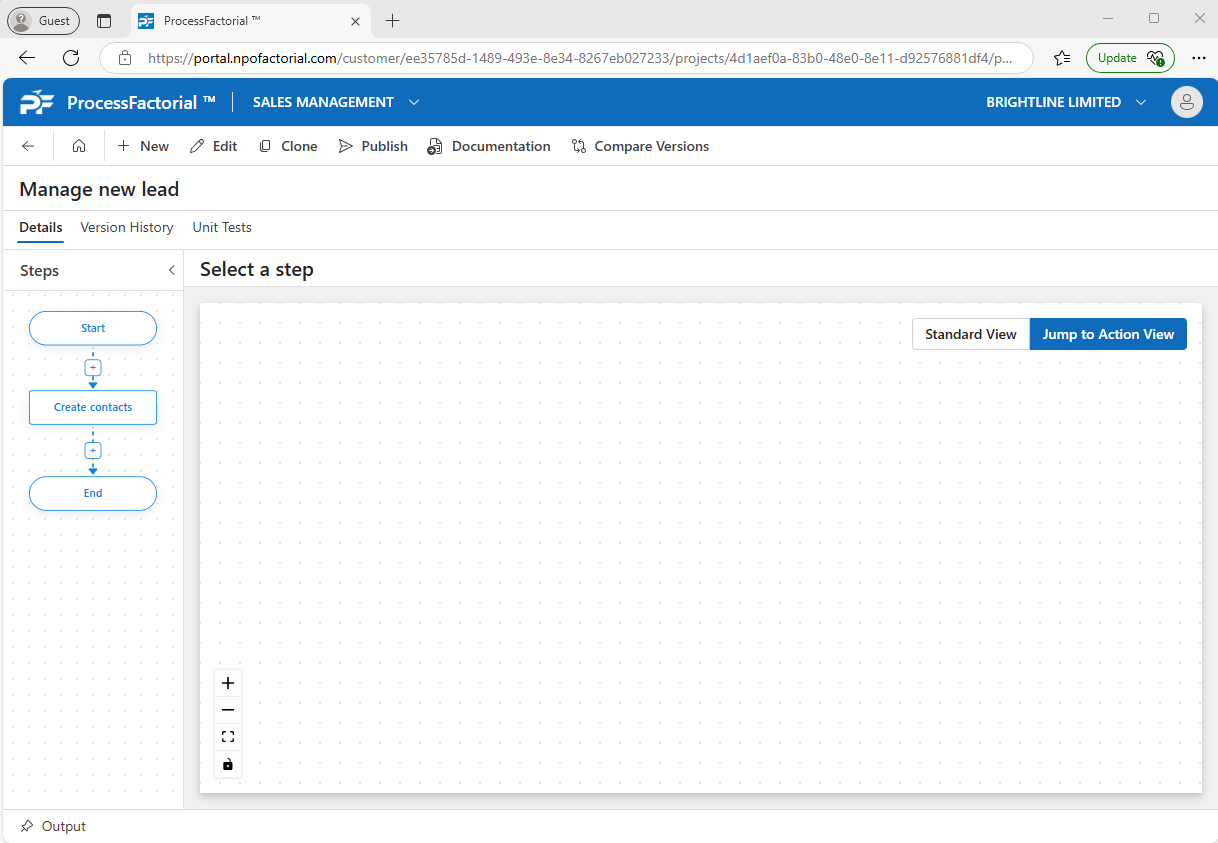Zoom in on the canvas
The width and height of the screenshot is (1218, 843).
click(x=228, y=683)
